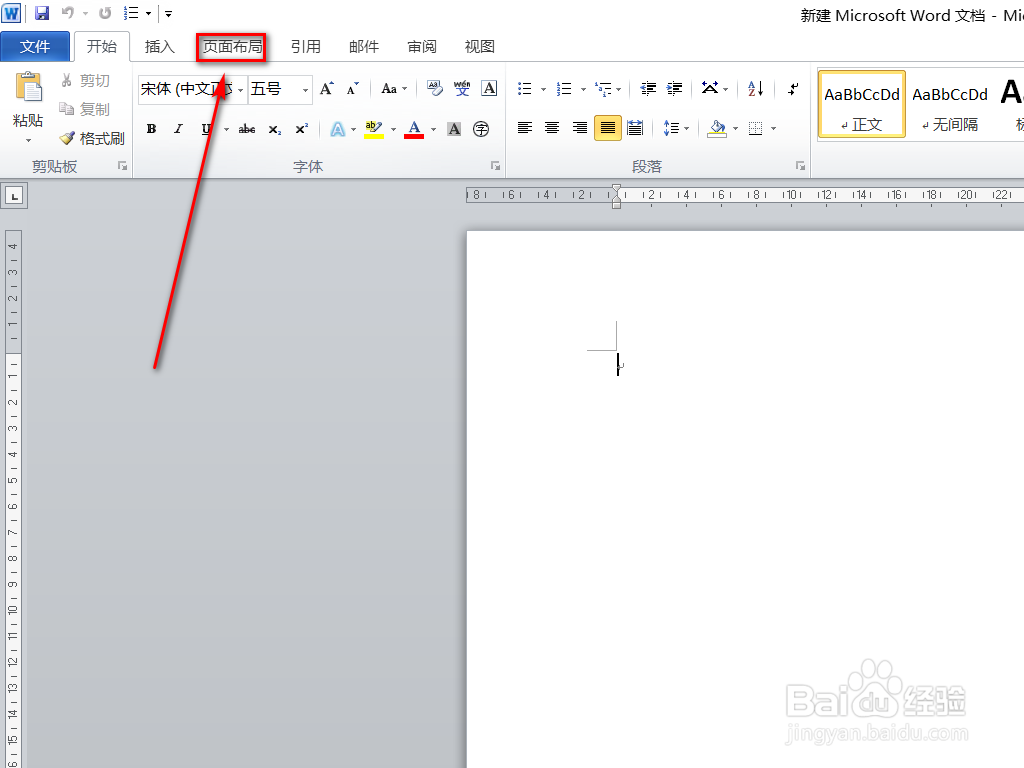Switch to the References (引用) tab

pos(306,46)
